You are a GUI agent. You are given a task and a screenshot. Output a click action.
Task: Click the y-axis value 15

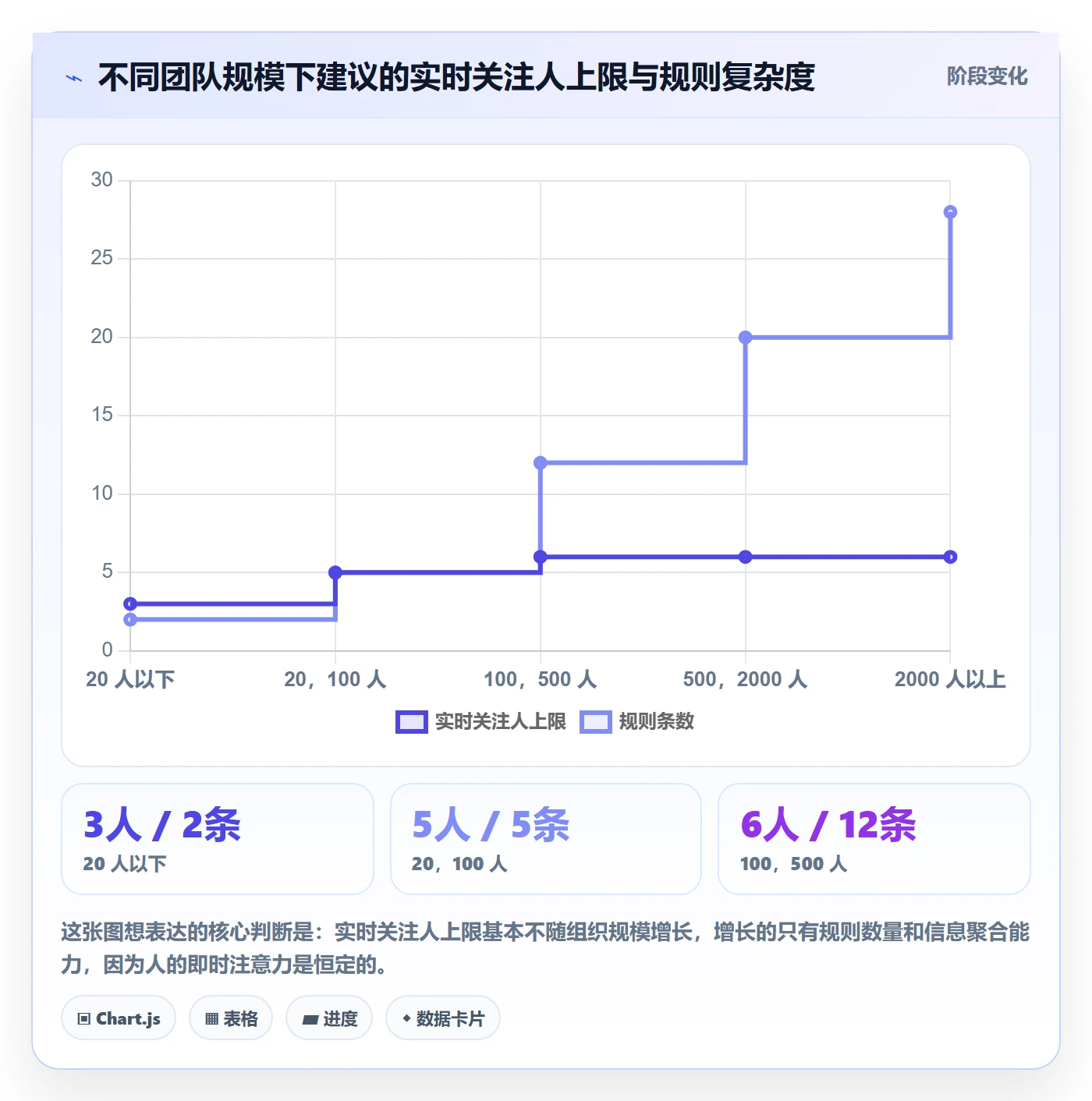[x=102, y=415]
